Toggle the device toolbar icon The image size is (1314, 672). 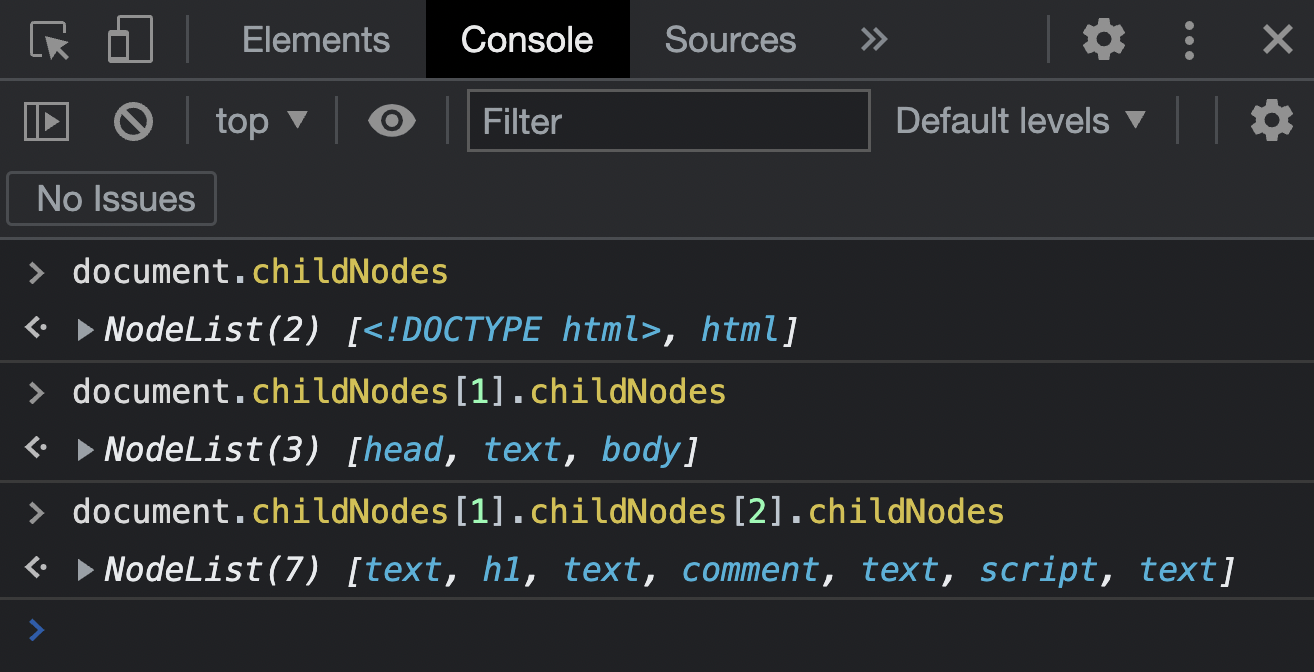click(130, 40)
